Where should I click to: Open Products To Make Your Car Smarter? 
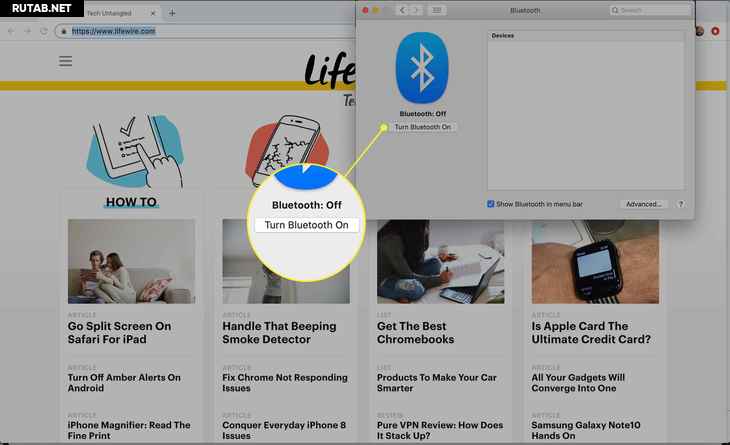coord(437,383)
